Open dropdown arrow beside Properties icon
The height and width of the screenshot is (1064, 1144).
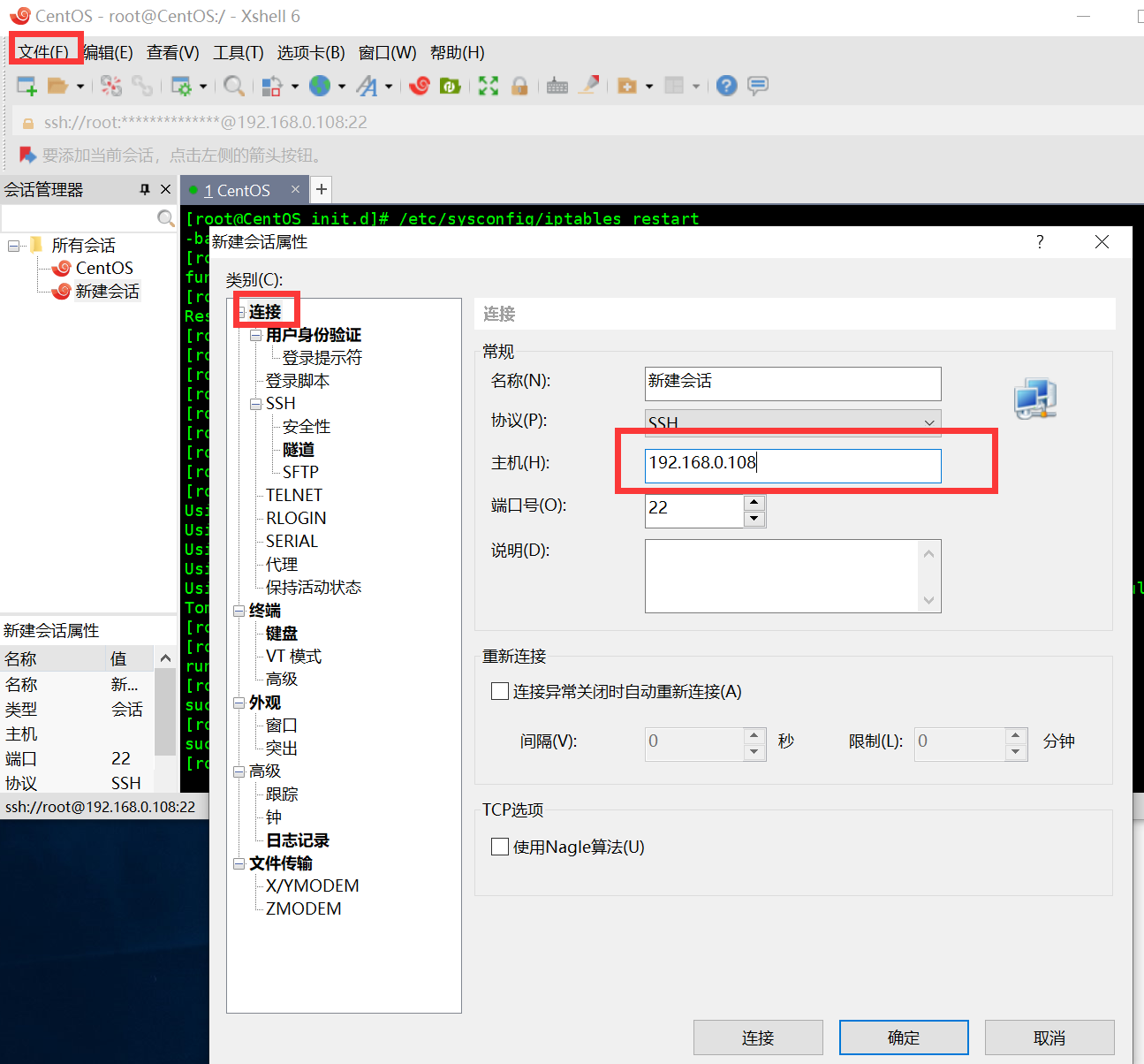(203, 87)
